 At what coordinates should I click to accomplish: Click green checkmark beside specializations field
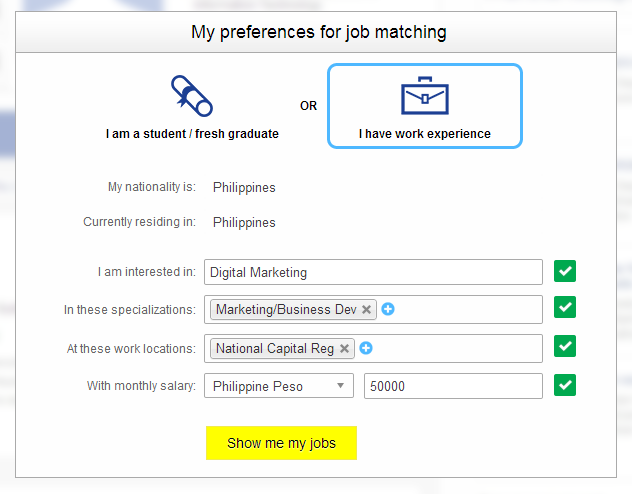coord(566,308)
